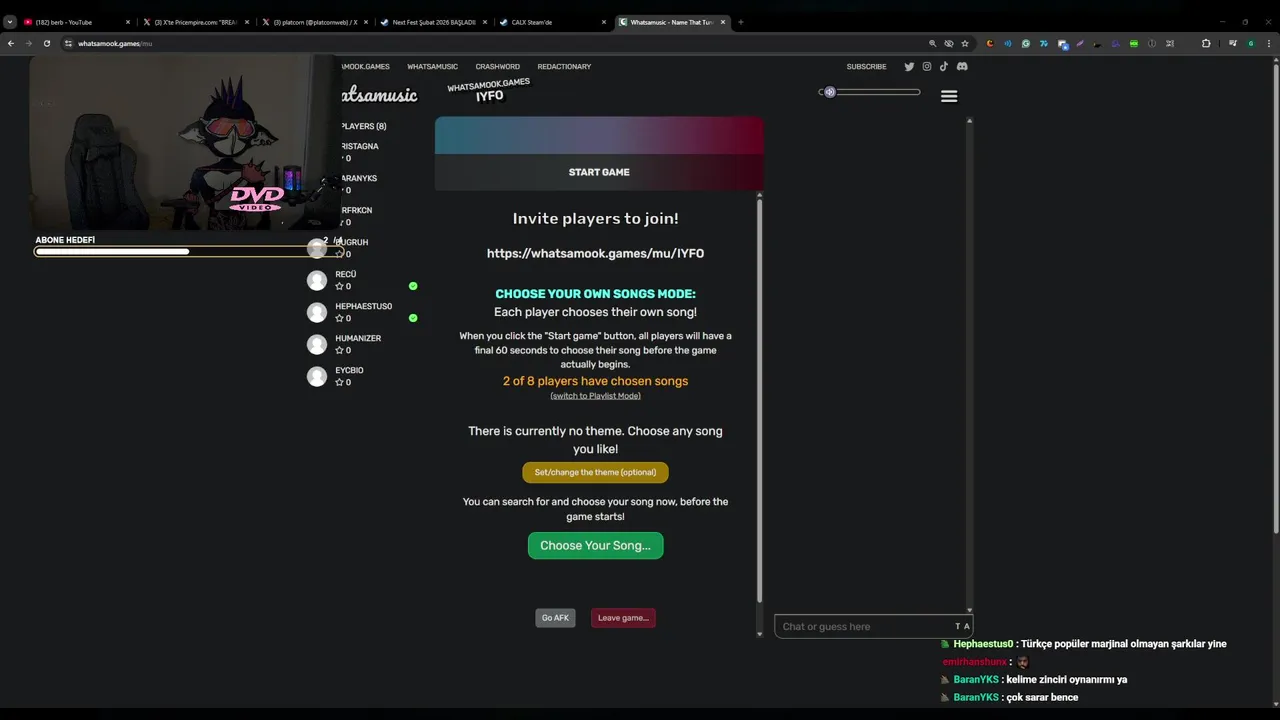Click the volume slider track
1280x720 pixels.
[870, 92]
